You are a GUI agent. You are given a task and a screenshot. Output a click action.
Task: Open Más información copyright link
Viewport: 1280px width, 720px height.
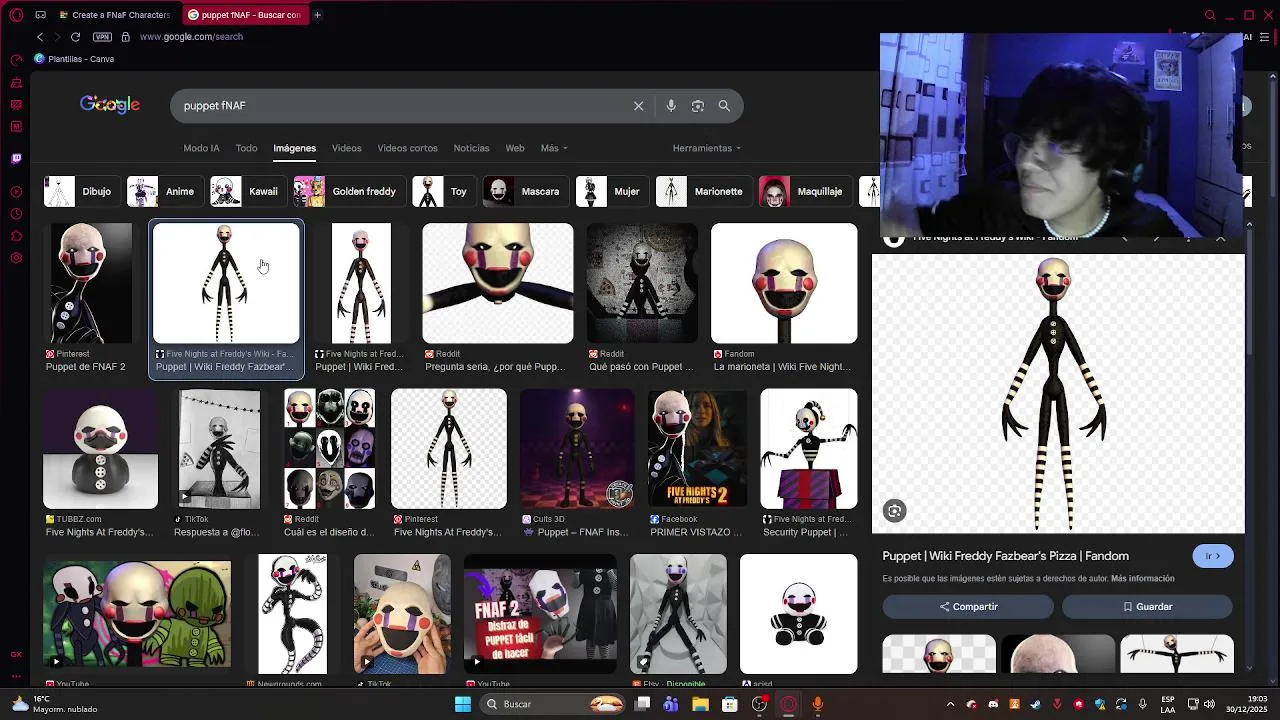pos(1143,579)
